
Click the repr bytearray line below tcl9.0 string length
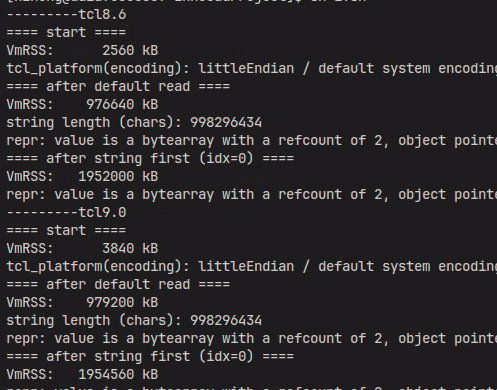(252, 339)
